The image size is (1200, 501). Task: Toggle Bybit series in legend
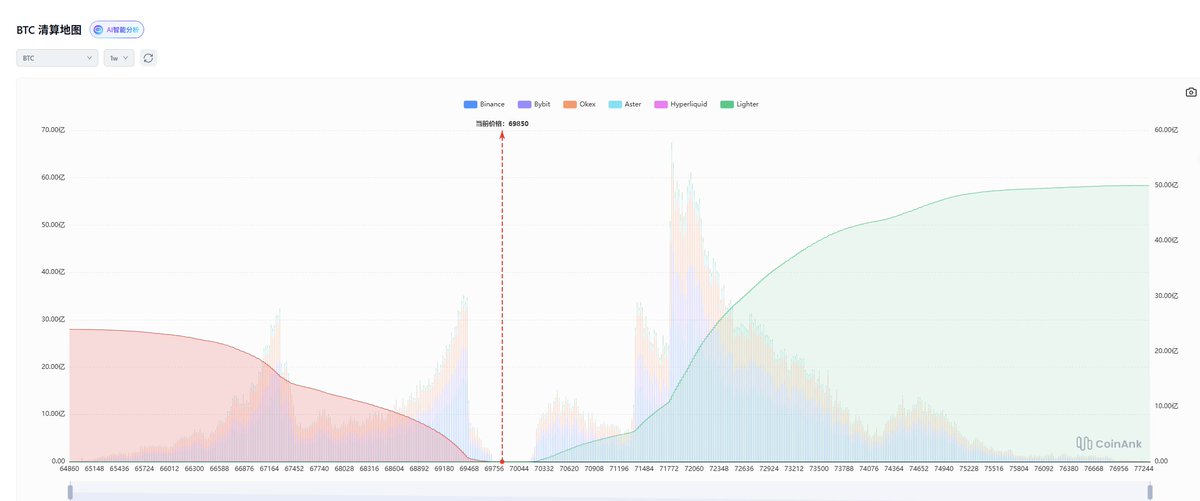pos(534,104)
